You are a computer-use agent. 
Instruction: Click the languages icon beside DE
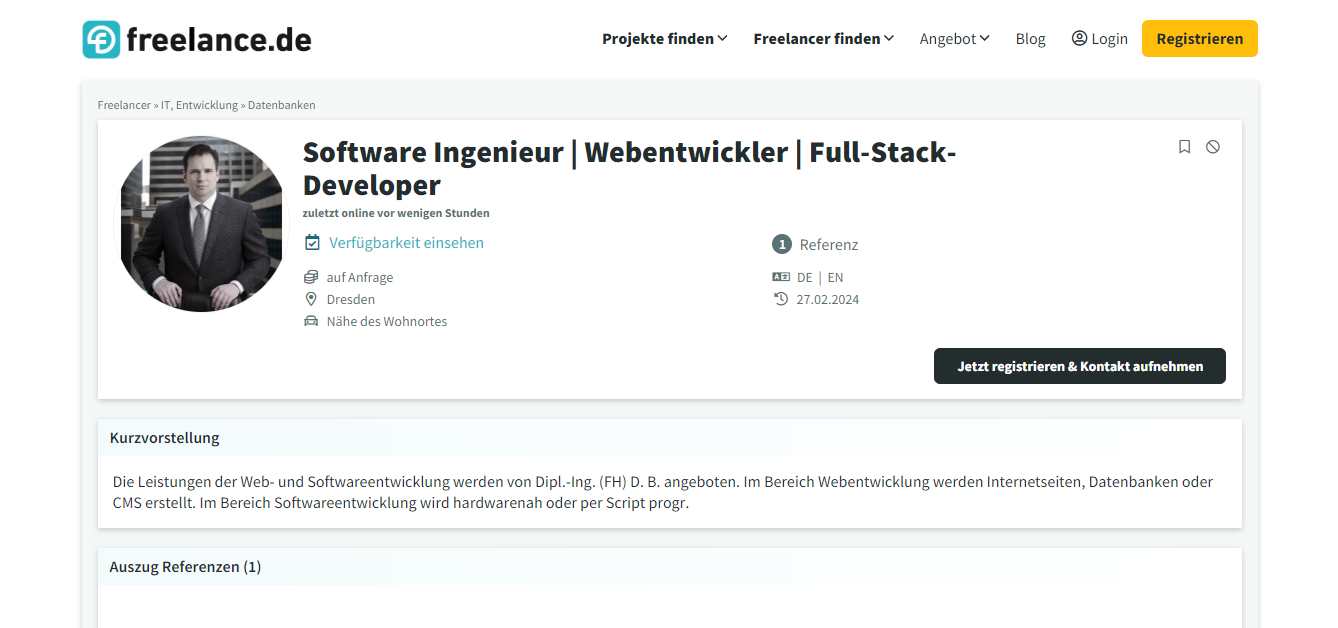[781, 277]
